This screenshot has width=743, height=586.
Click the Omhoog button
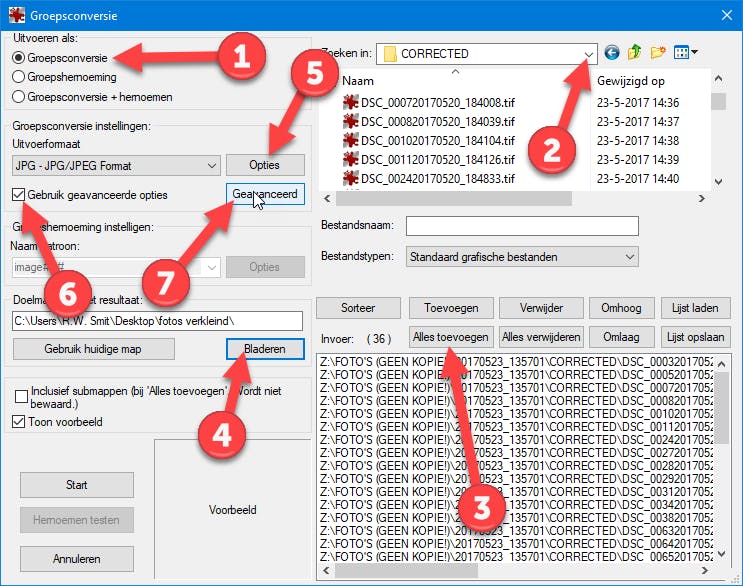click(x=622, y=308)
